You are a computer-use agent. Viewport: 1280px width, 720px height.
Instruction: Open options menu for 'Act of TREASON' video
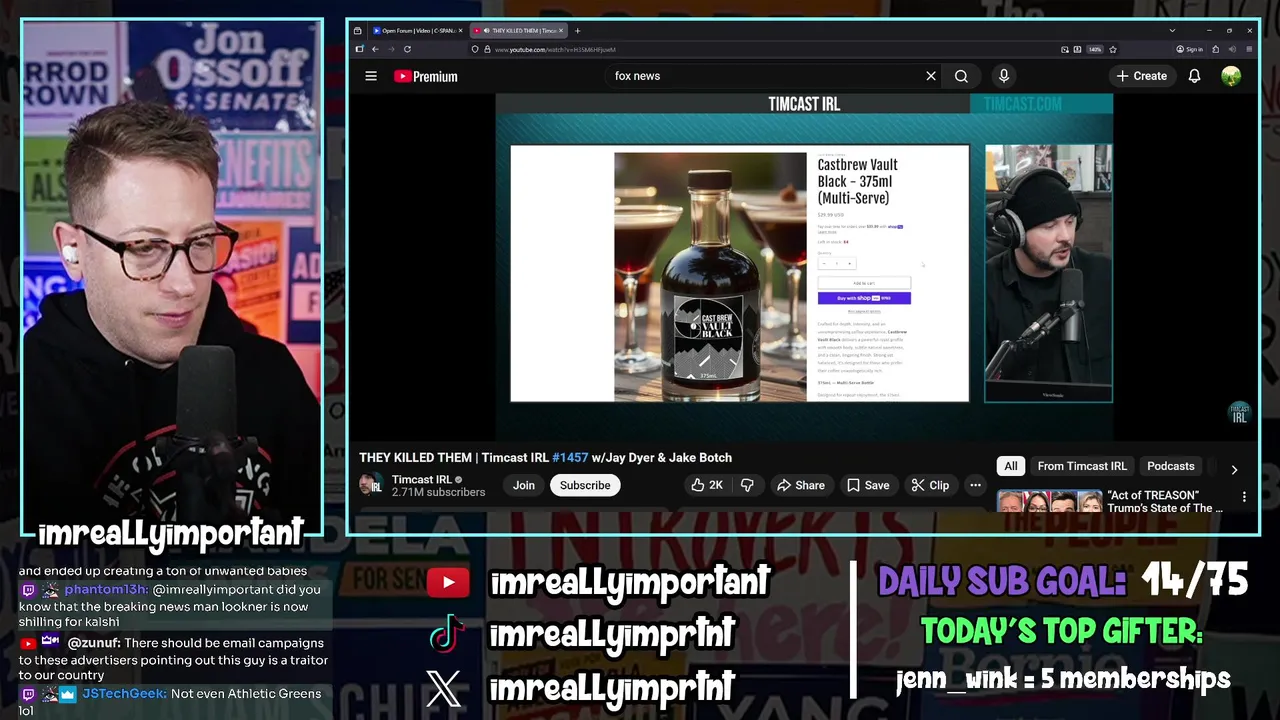tap(1244, 497)
